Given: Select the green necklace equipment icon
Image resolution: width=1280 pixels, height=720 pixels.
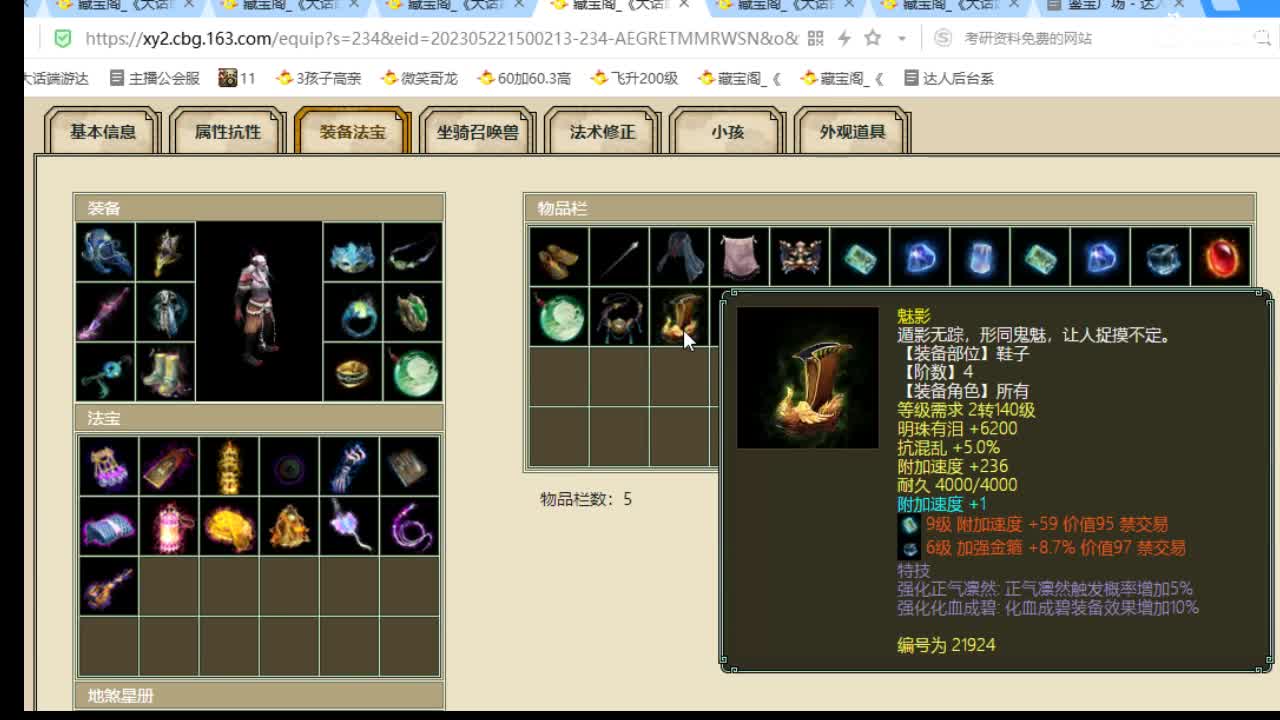Looking at the screenshot, I should (x=412, y=252).
